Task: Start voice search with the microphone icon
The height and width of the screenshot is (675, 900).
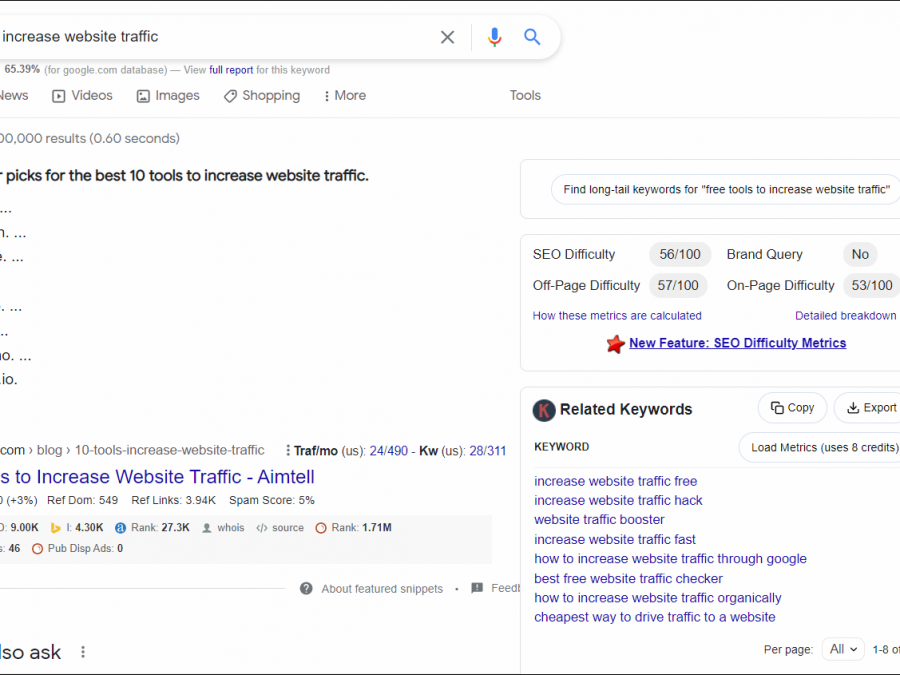Action: pyautogui.click(x=494, y=37)
